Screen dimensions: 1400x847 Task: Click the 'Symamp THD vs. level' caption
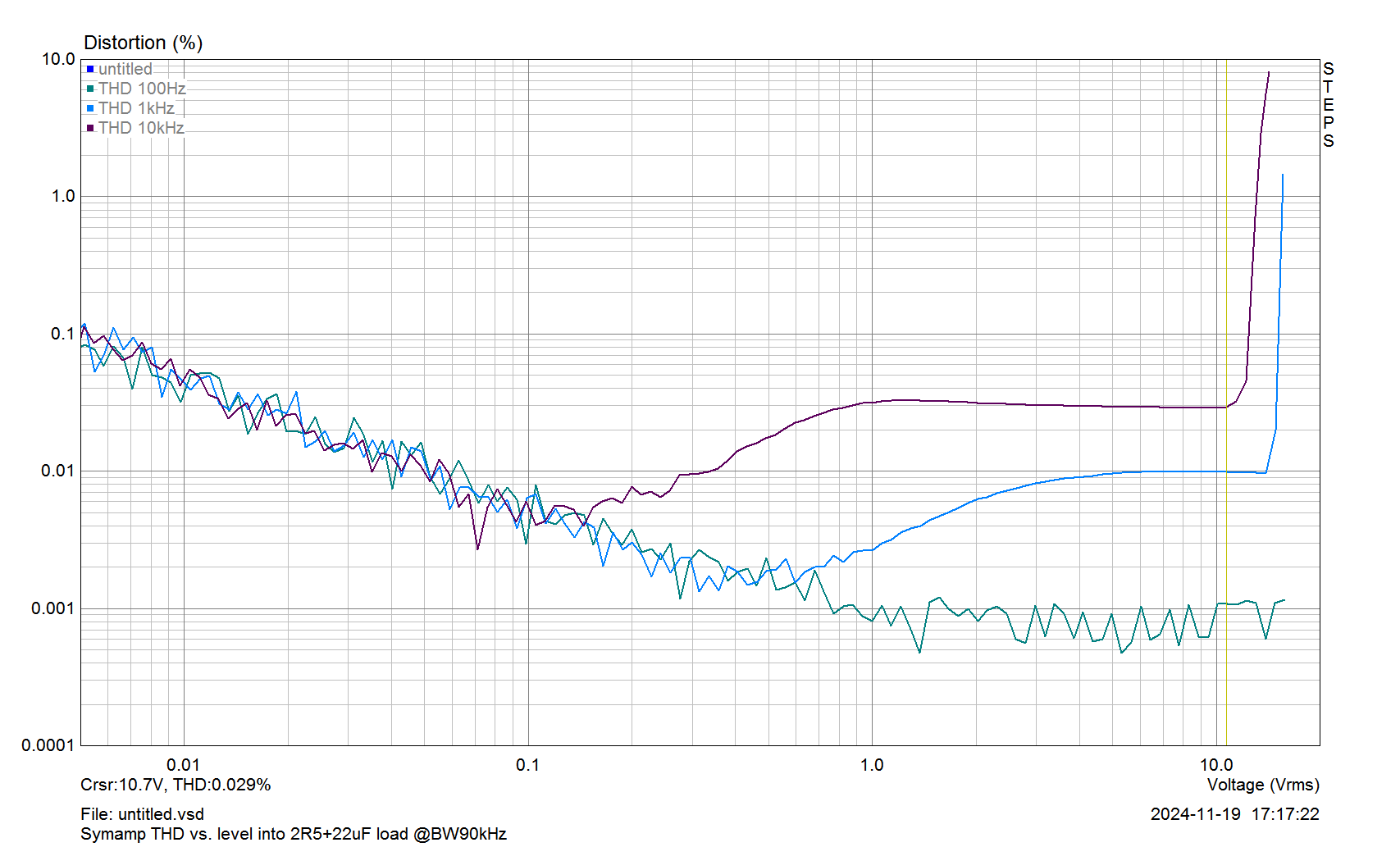click(294, 834)
